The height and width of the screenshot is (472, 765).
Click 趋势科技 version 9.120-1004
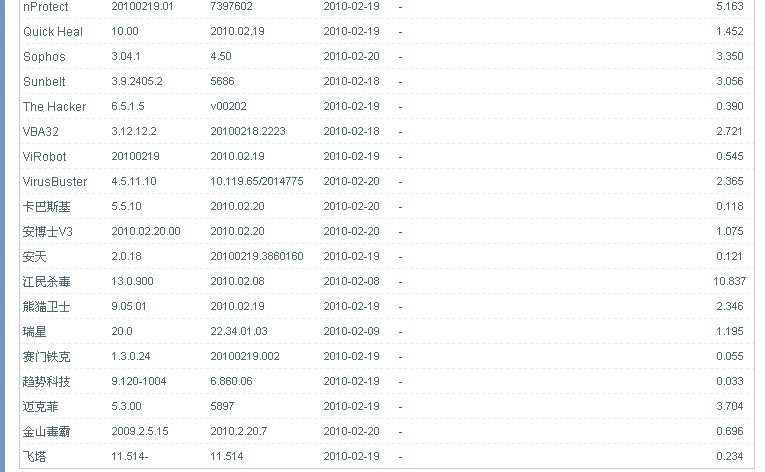click(x=139, y=381)
